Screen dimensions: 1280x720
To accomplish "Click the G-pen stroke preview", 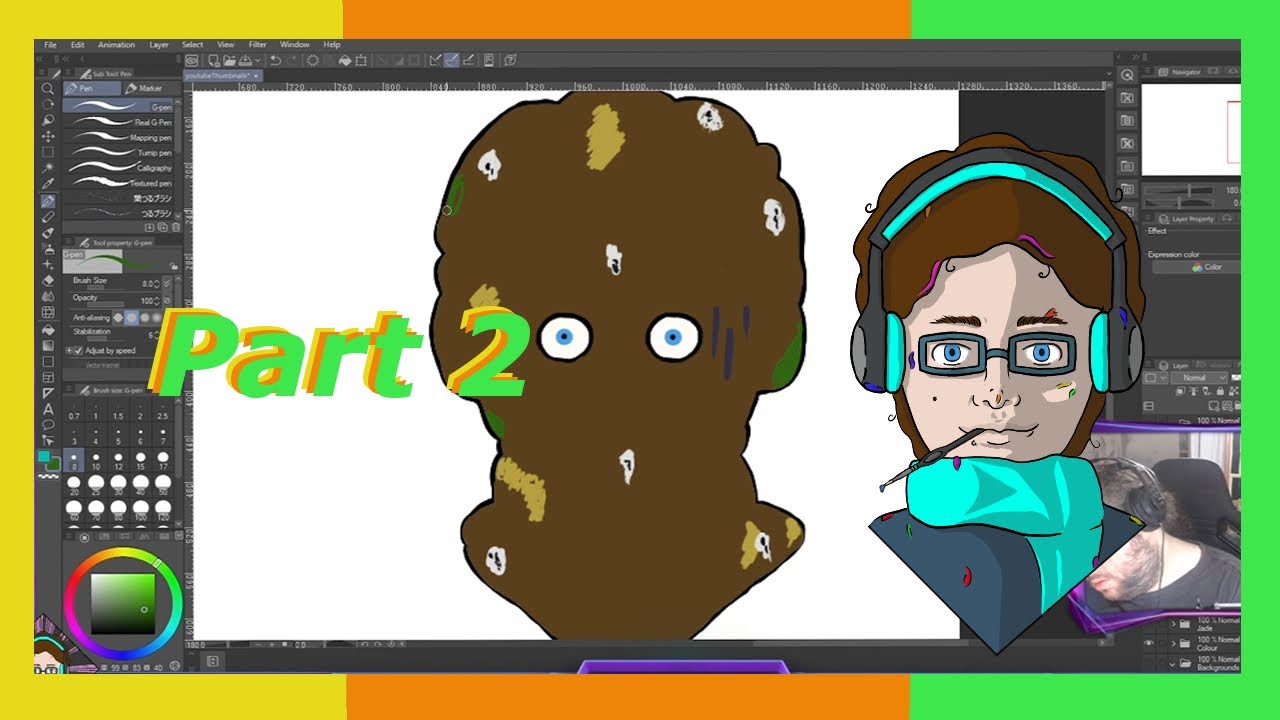I will (120, 261).
